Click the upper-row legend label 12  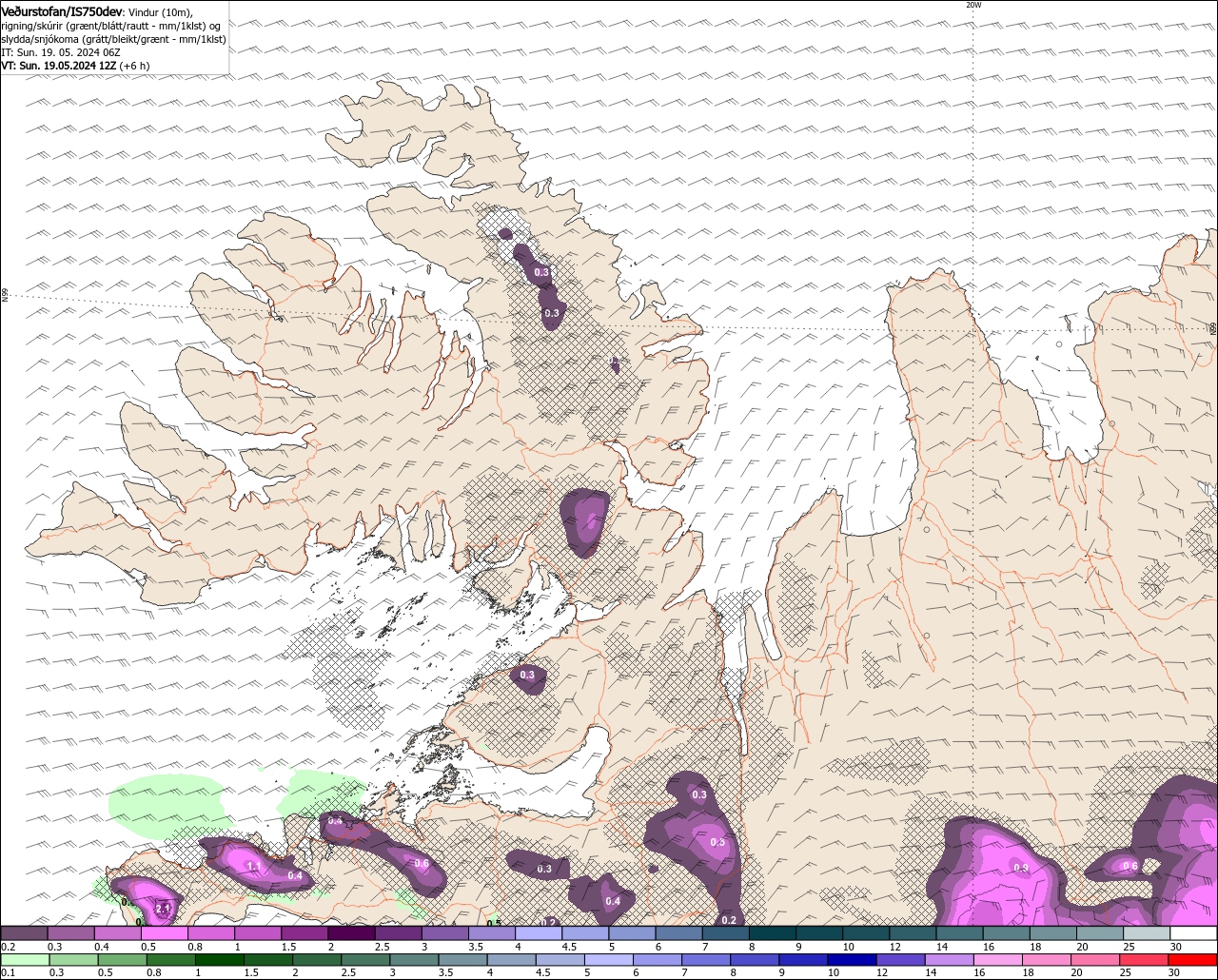pyautogui.click(x=897, y=947)
